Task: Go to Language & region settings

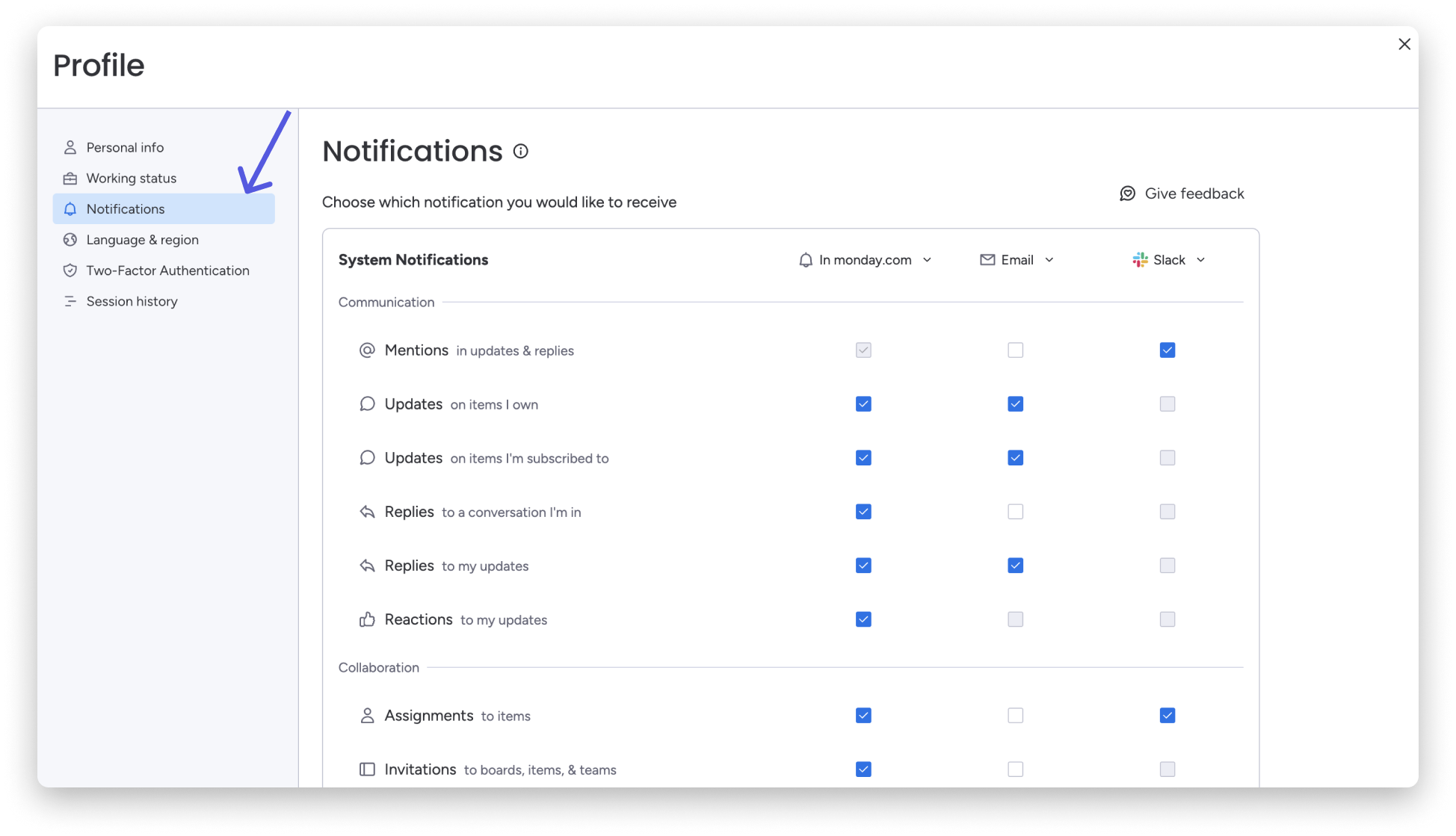Action: click(x=164, y=240)
